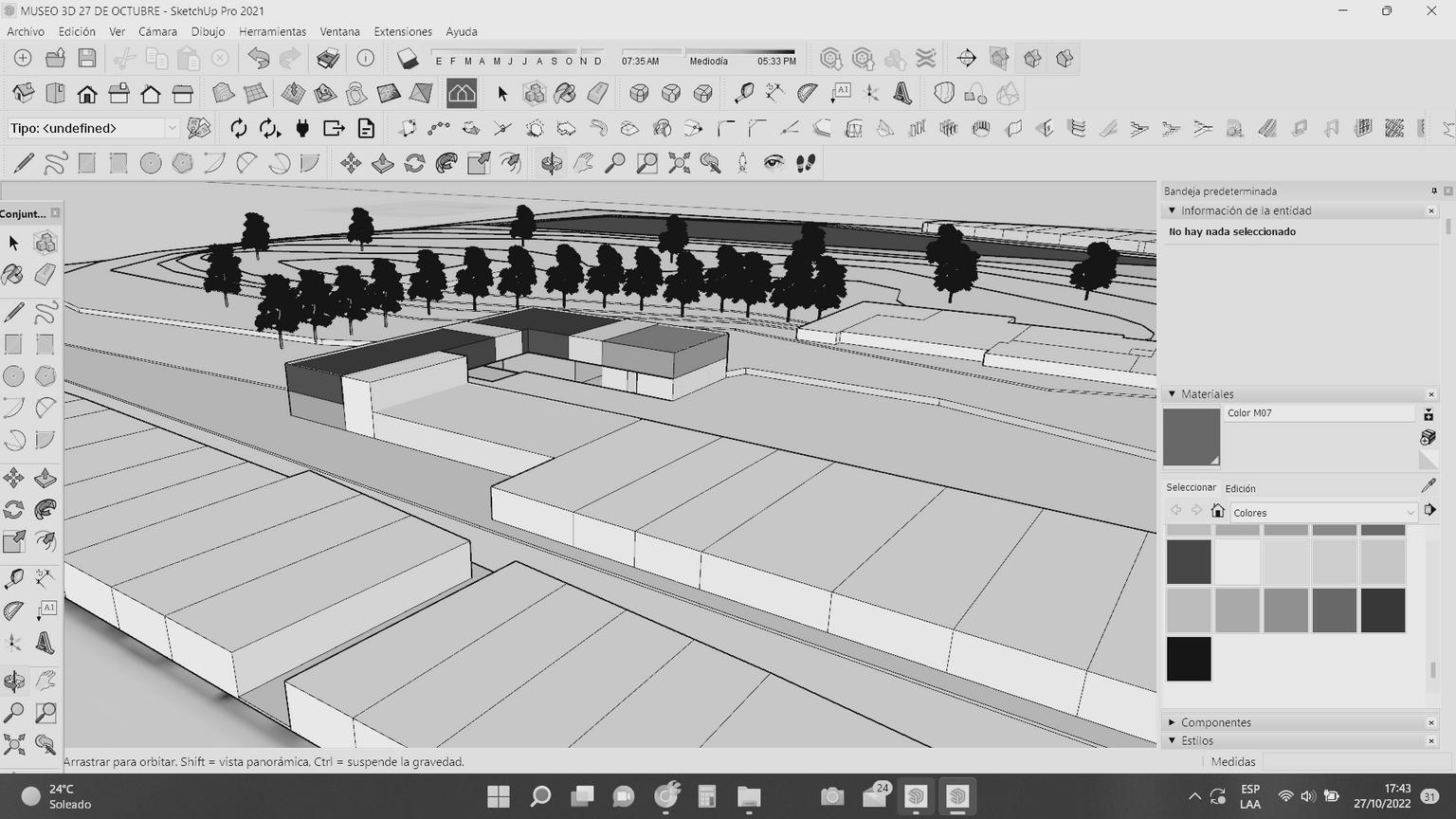The height and width of the screenshot is (819, 1456).
Task: Pick the Eraser in the left tool palette
Action: tap(45, 275)
